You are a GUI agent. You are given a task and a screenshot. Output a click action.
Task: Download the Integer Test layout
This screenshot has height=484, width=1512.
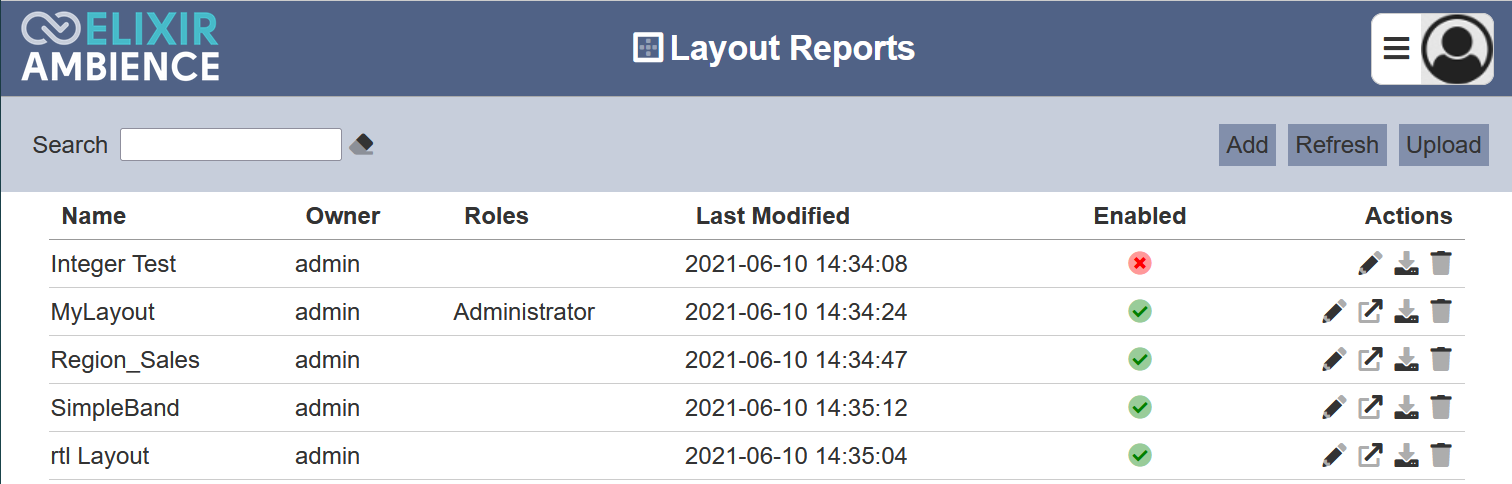(x=1407, y=264)
